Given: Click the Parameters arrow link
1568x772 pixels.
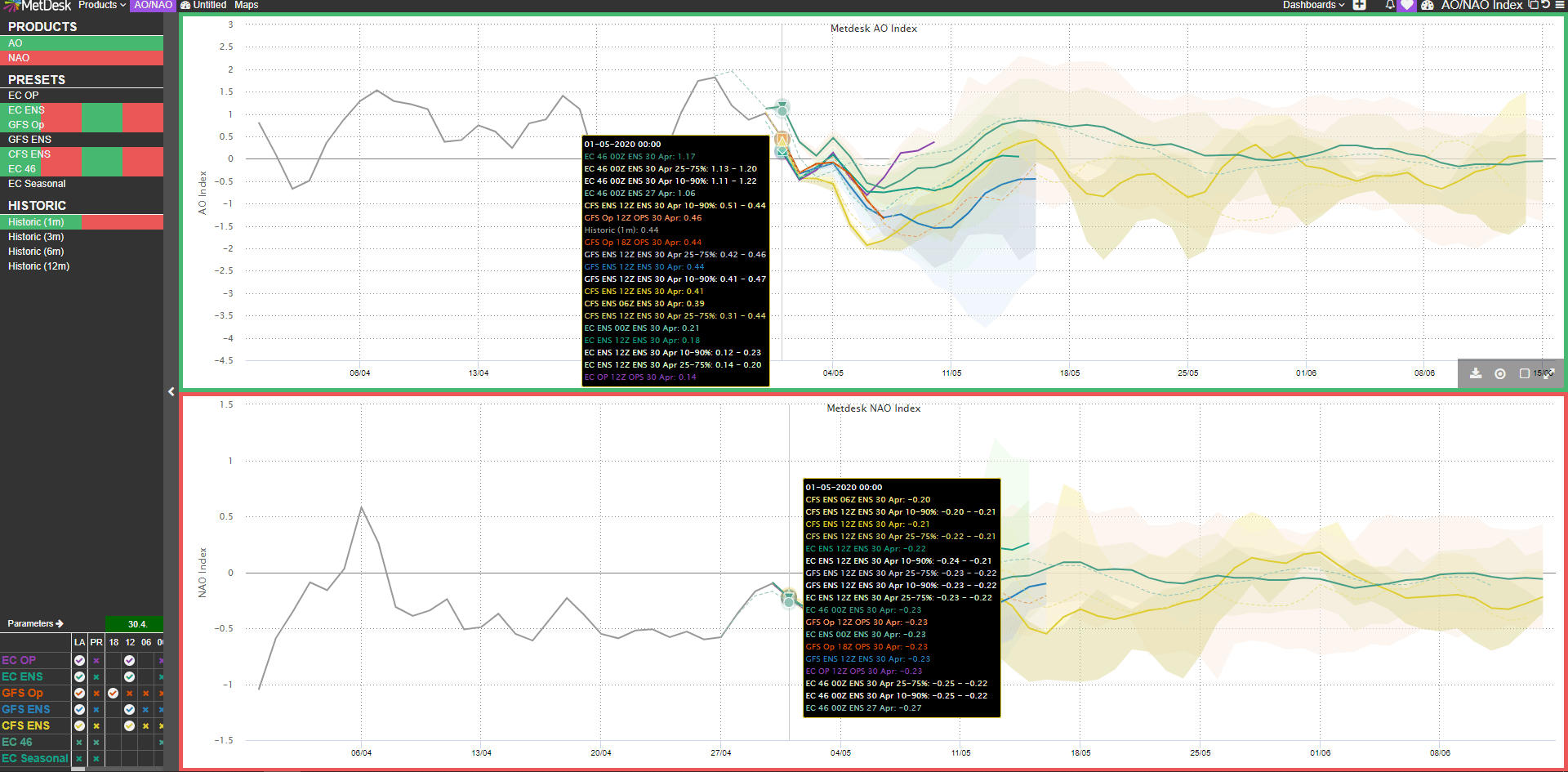Looking at the screenshot, I should click(x=36, y=623).
